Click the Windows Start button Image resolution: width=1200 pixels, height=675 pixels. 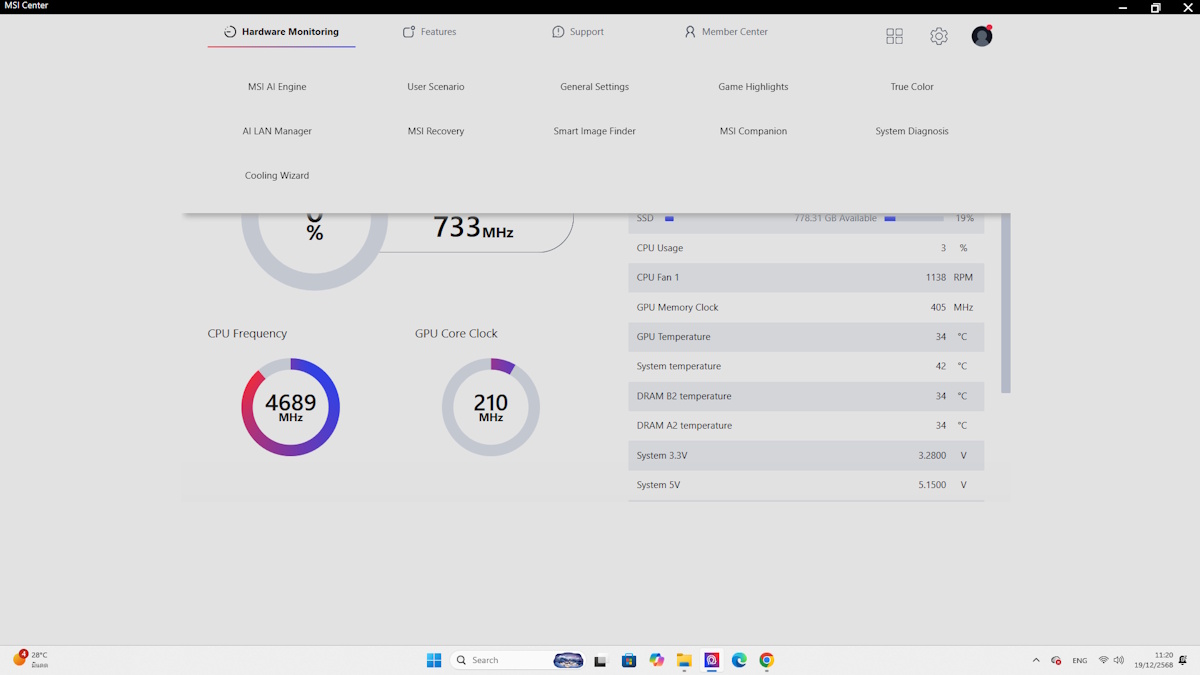[434, 660]
